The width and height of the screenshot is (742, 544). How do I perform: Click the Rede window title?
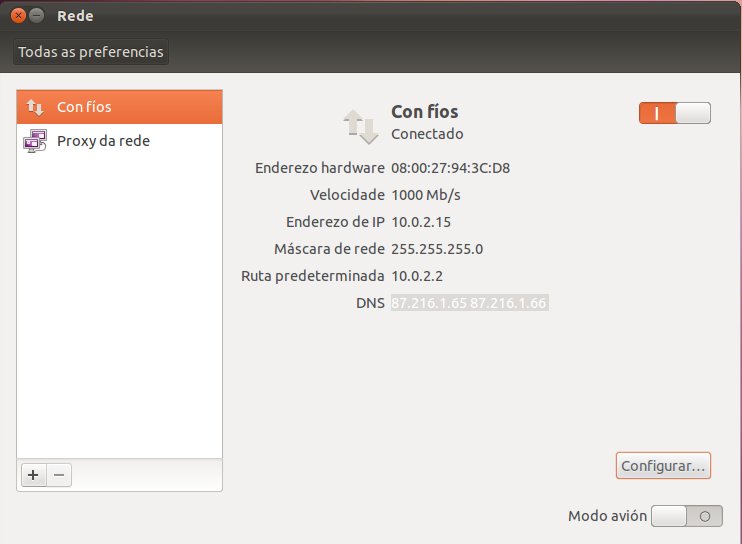pos(75,16)
